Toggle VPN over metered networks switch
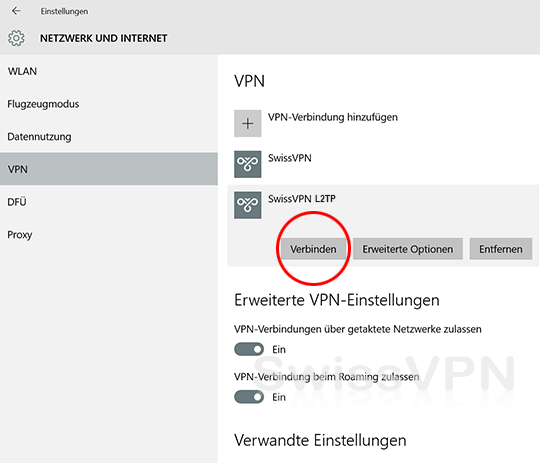The width and height of the screenshot is (540, 463). (x=249, y=349)
